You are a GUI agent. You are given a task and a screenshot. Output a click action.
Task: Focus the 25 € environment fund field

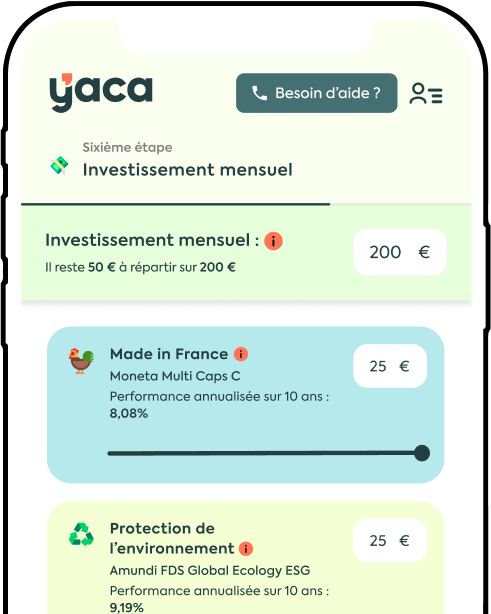point(390,541)
